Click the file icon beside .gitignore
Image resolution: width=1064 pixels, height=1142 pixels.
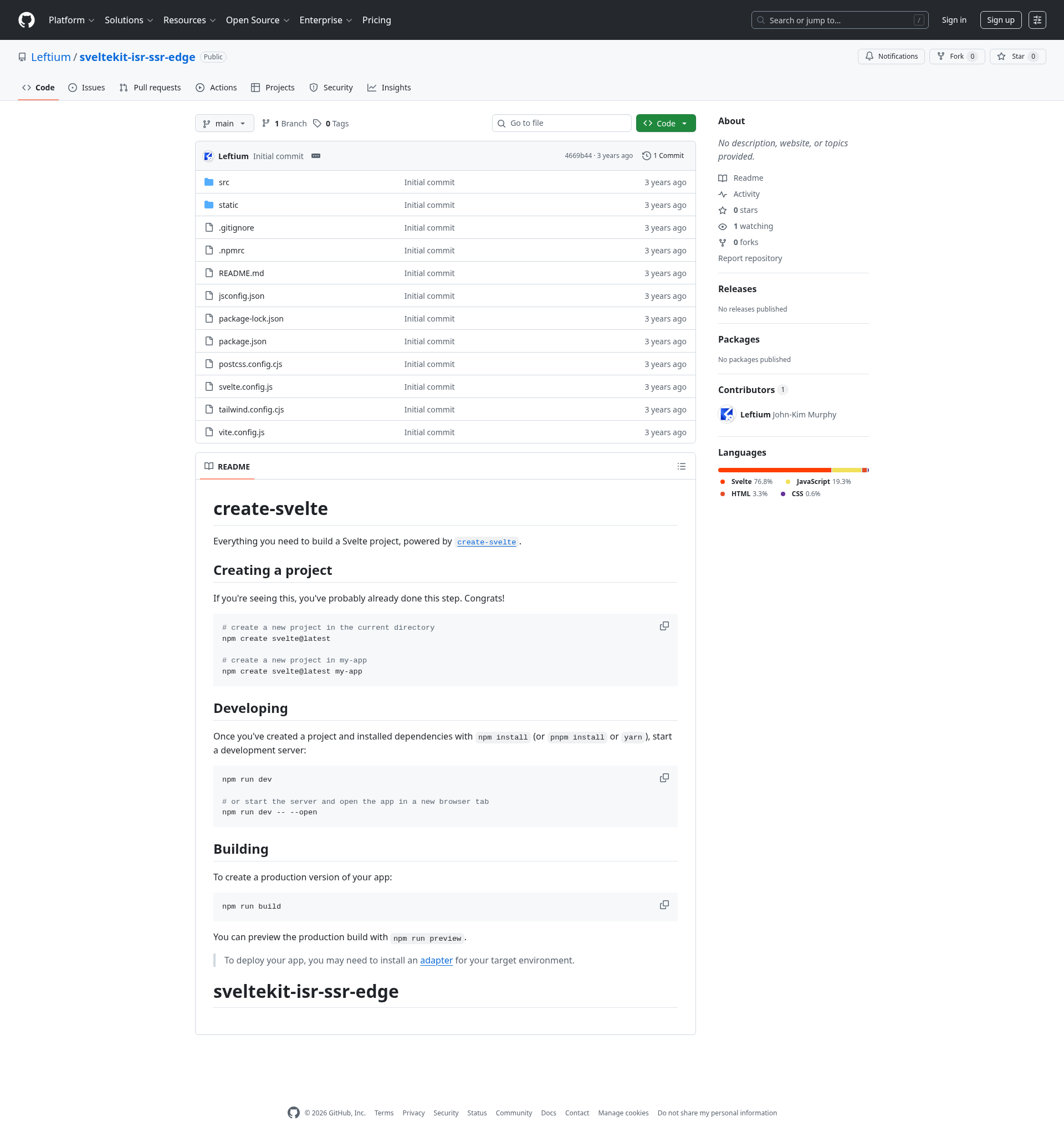(x=209, y=227)
